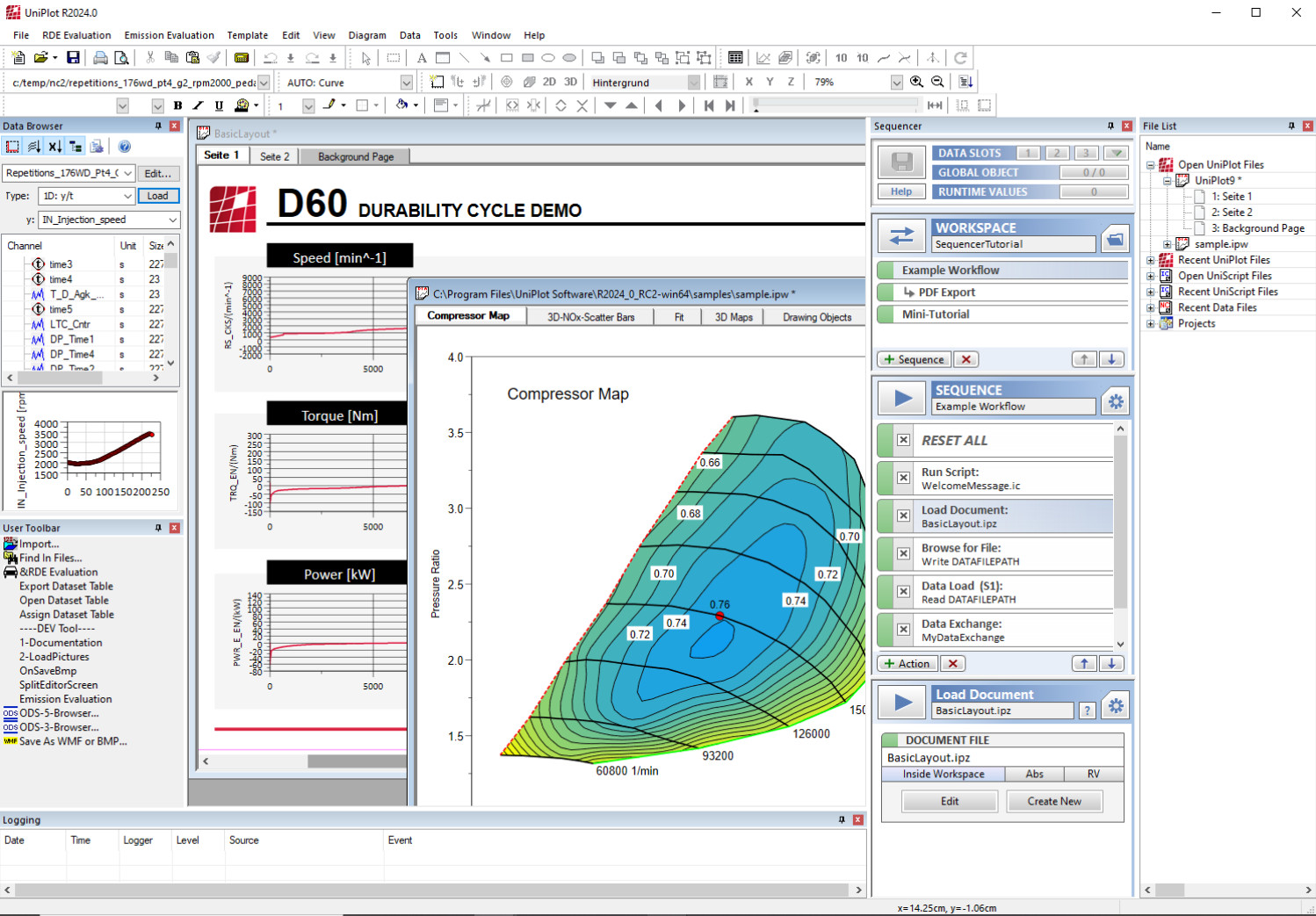The width and height of the screenshot is (1316, 916).
Task: Open Print Preview from the toolbar
Action: (x=121, y=58)
